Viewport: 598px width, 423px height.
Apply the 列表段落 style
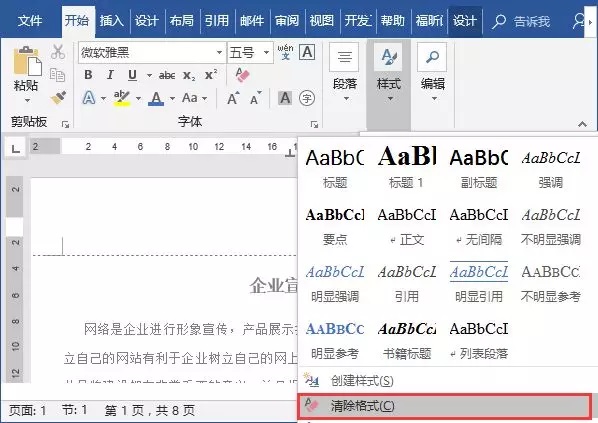click(479, 340)
